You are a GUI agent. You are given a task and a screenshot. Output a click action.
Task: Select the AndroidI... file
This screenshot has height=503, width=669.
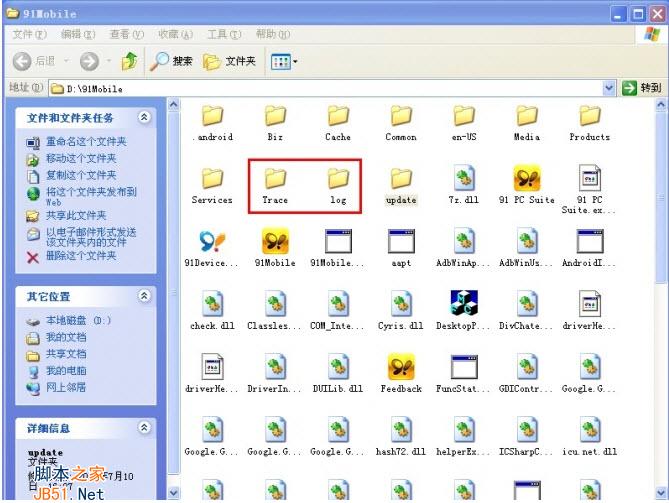[x=589, y=248]
